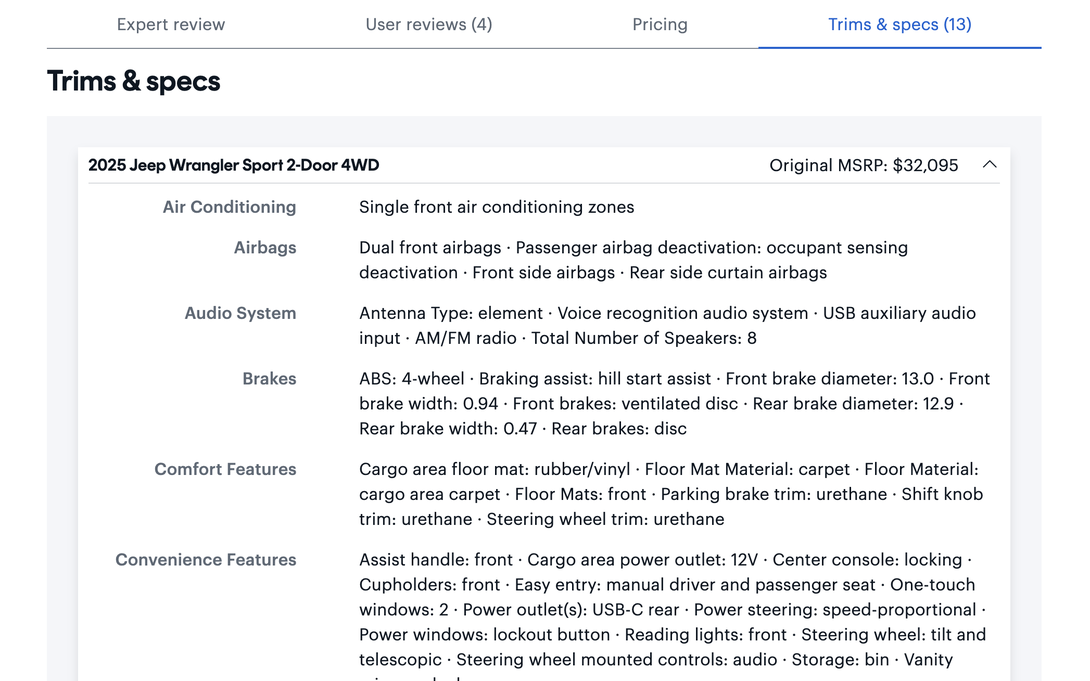Click the Trims & specs heading

[x=133, y=81]
